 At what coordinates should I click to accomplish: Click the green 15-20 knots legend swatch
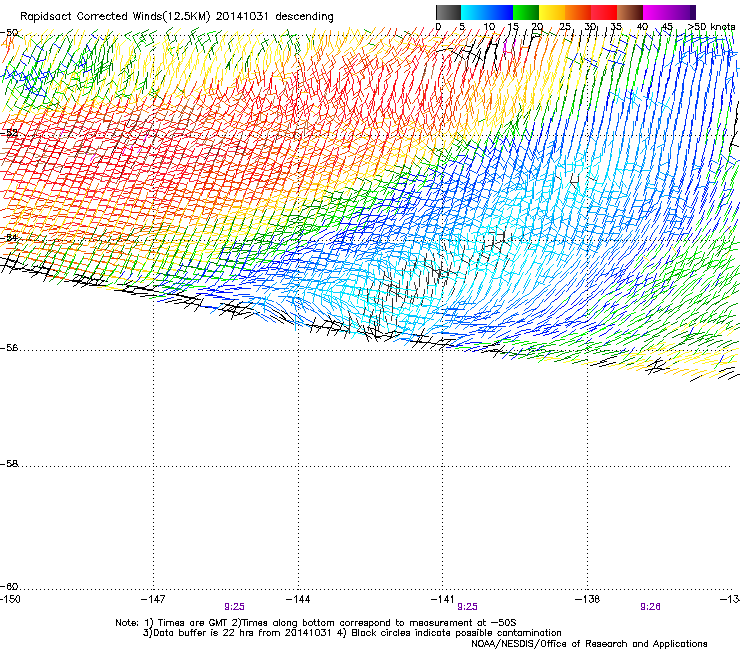(x=526, y=12)
